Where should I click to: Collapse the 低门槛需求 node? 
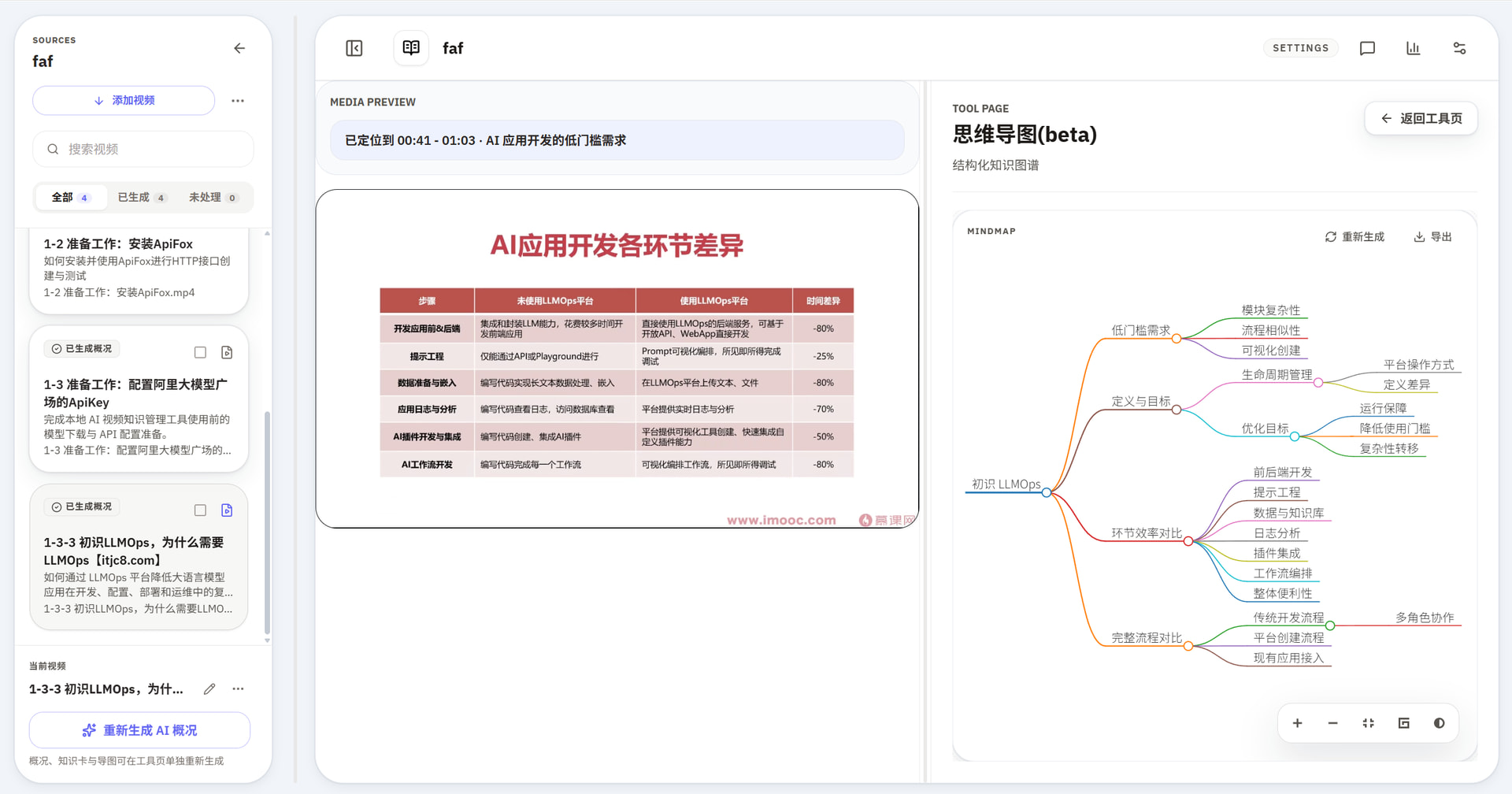(x=1177, y=339)
